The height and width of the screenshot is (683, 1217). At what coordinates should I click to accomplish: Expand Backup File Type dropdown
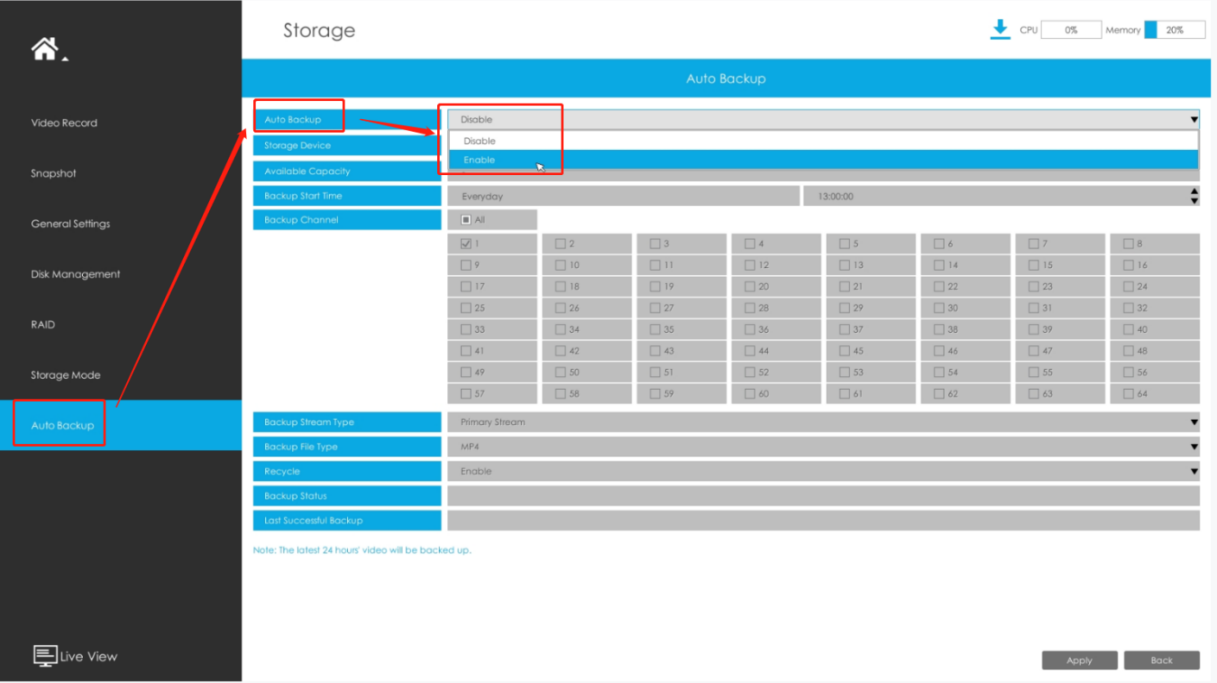(x=823, y=447)
